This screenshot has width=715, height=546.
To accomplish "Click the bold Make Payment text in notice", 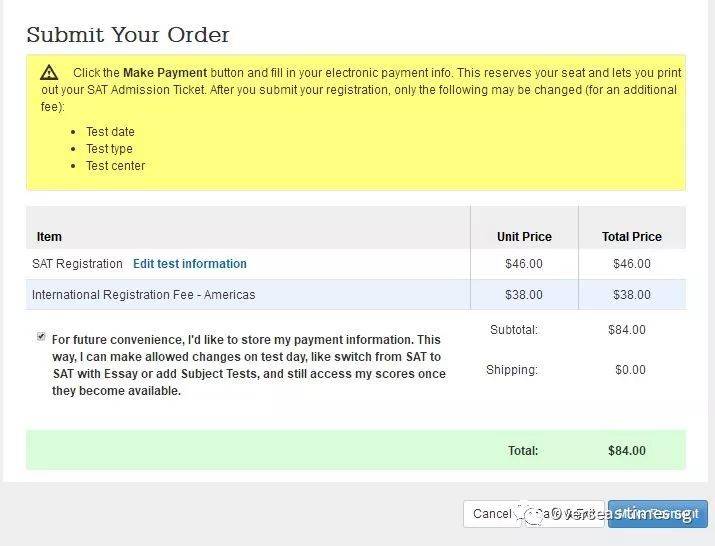I will point(165,73).
